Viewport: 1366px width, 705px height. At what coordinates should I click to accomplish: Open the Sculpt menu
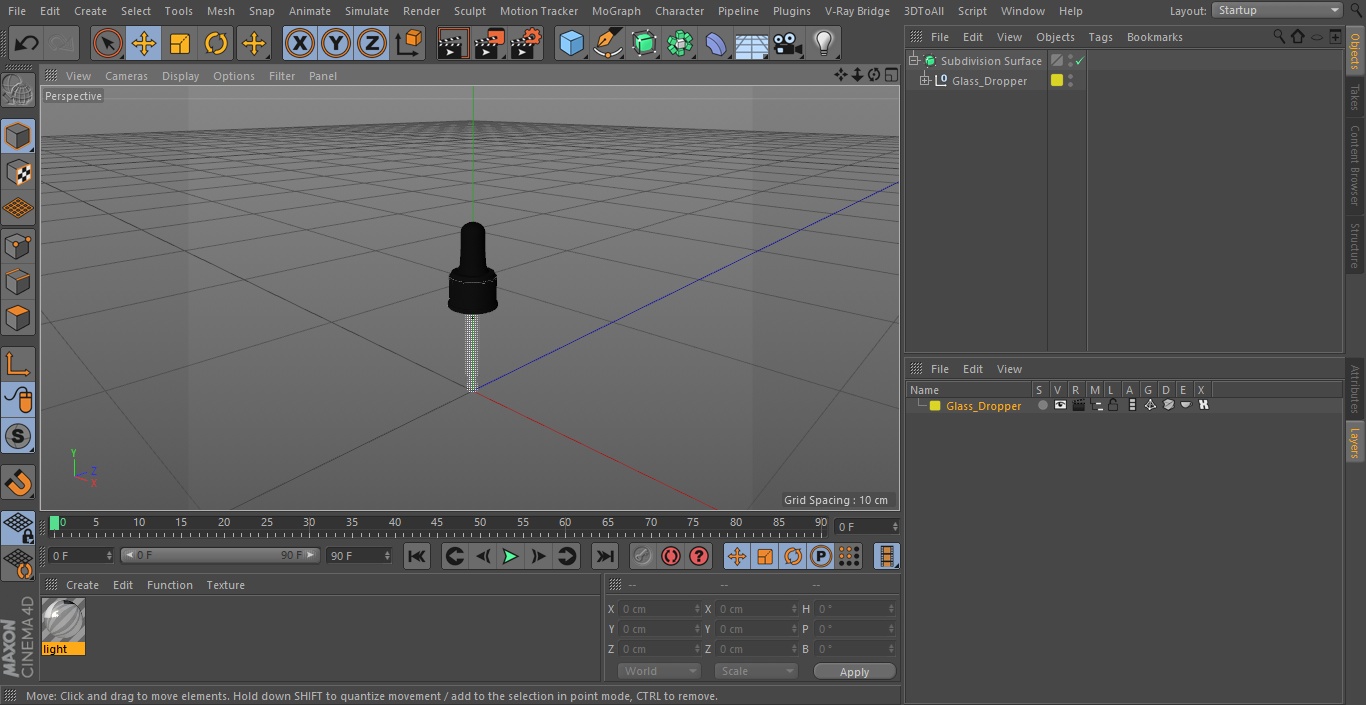click(x=470, y=11)
